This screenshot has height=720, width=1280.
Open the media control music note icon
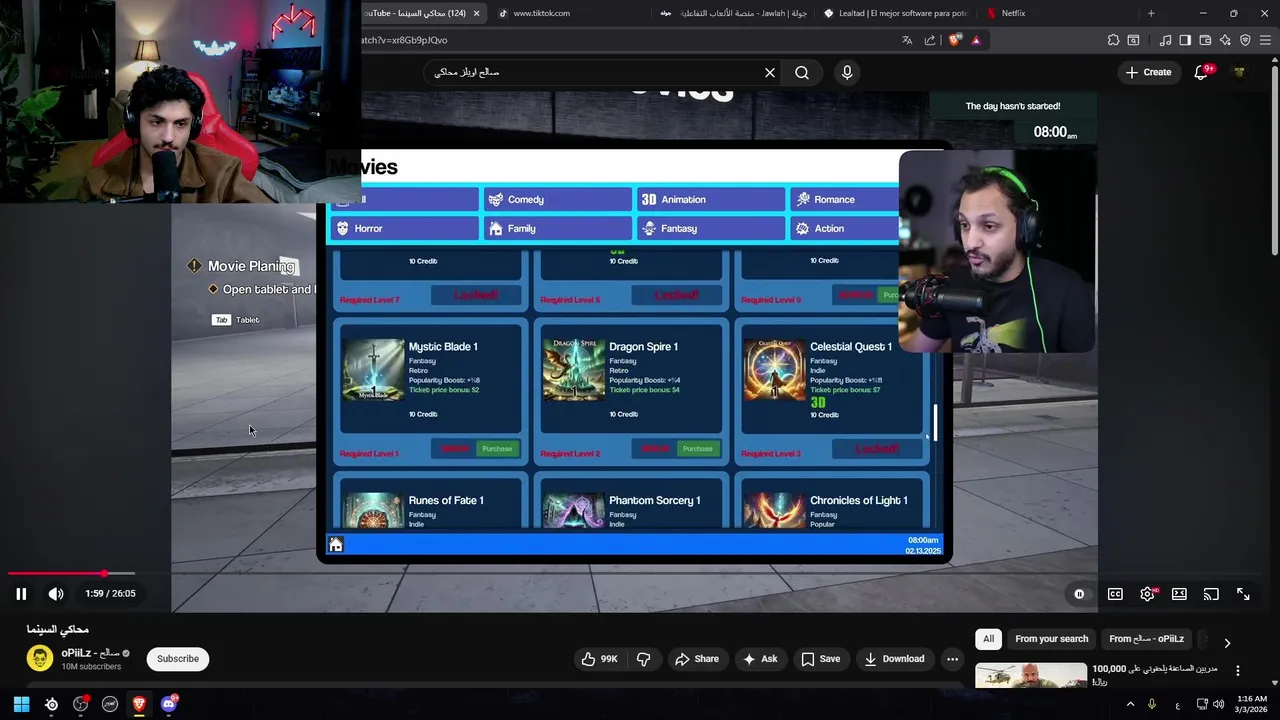click(1165, 40)
